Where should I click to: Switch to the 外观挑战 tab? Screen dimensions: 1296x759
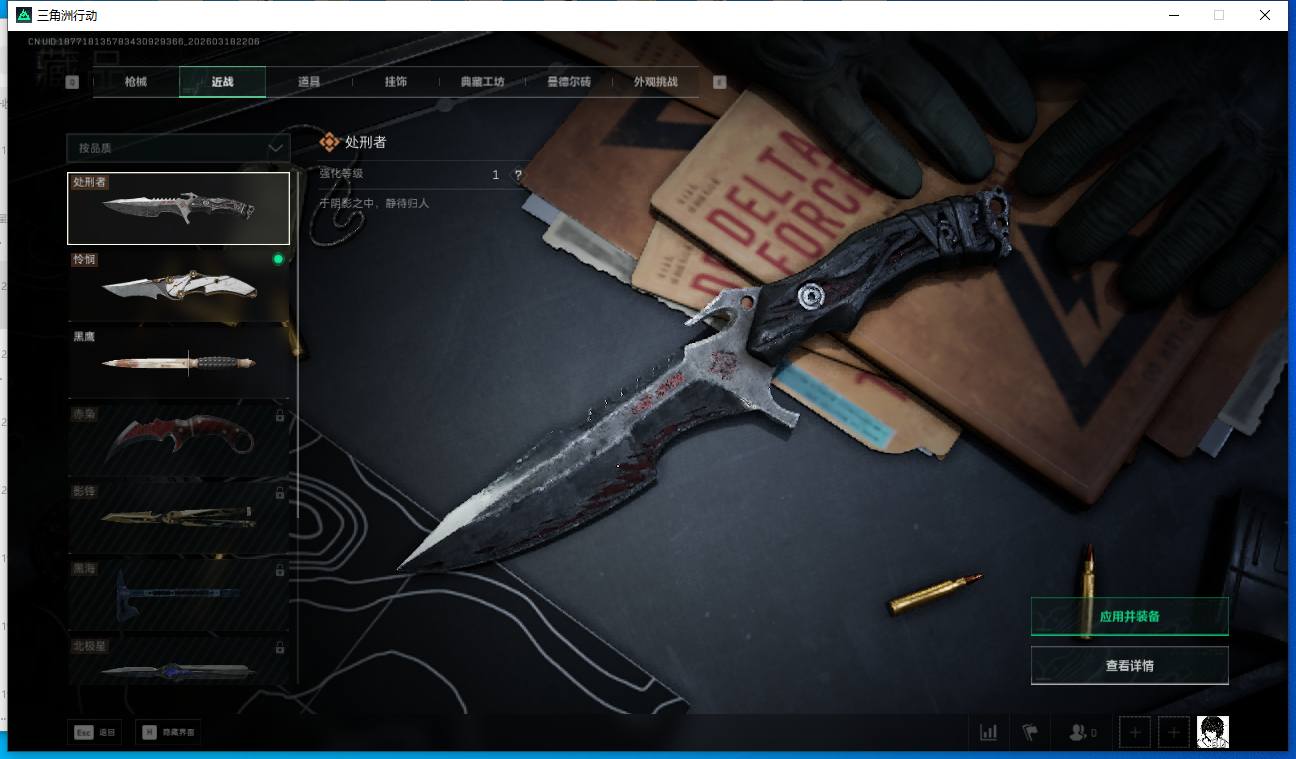656,82
